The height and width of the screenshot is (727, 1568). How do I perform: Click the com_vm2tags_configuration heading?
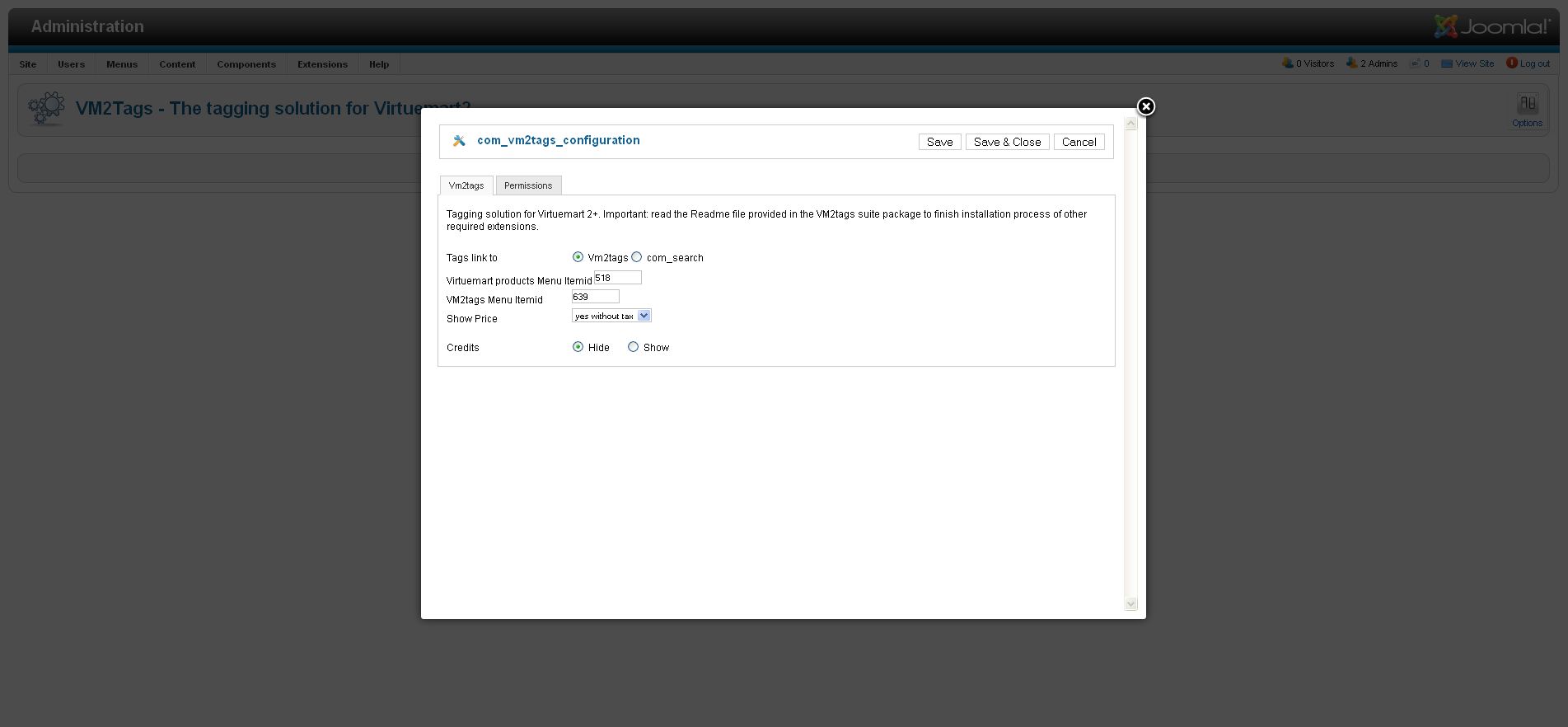click(x=558, y=140)
